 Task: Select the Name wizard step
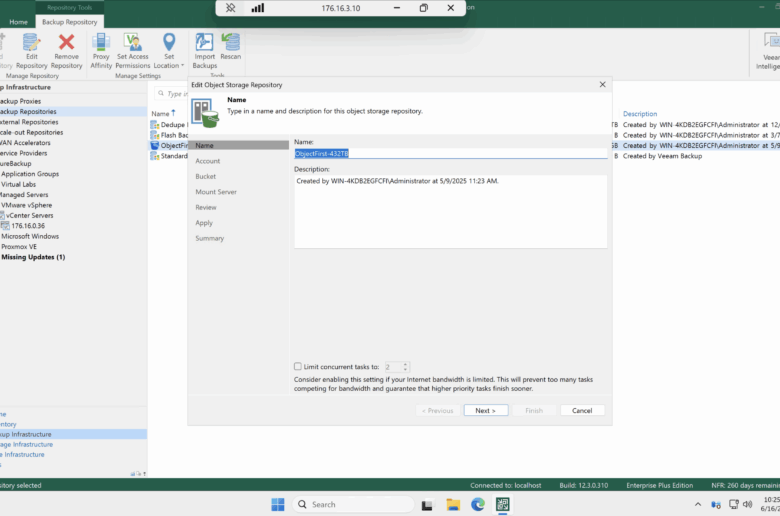pos(239,145)
